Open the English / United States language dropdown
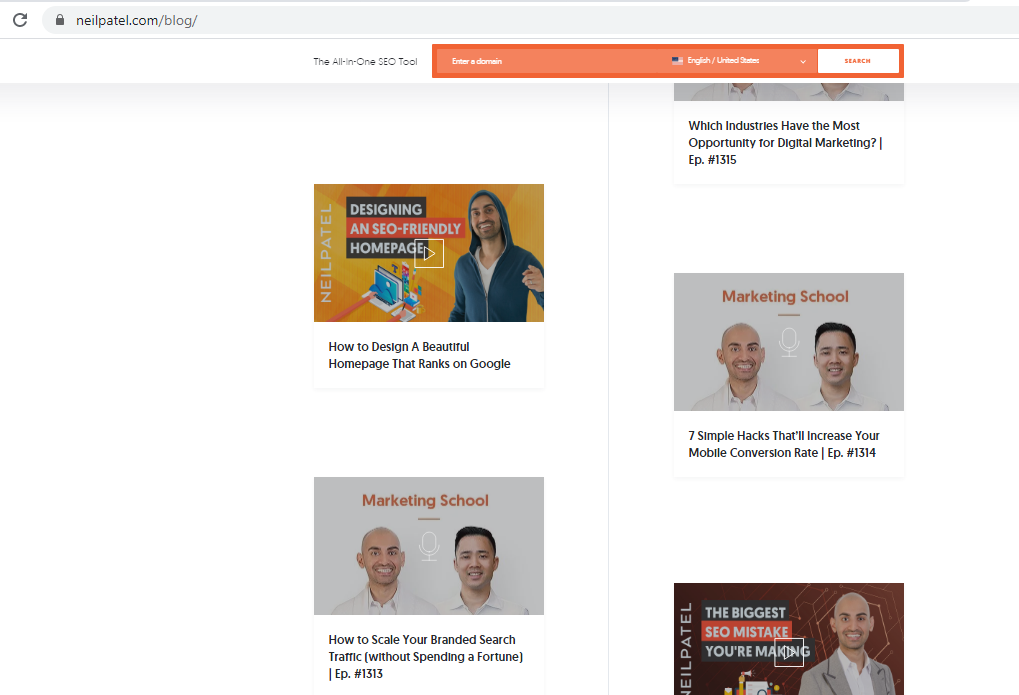Viewport: 1019px width, 695px height. [738, 61]
